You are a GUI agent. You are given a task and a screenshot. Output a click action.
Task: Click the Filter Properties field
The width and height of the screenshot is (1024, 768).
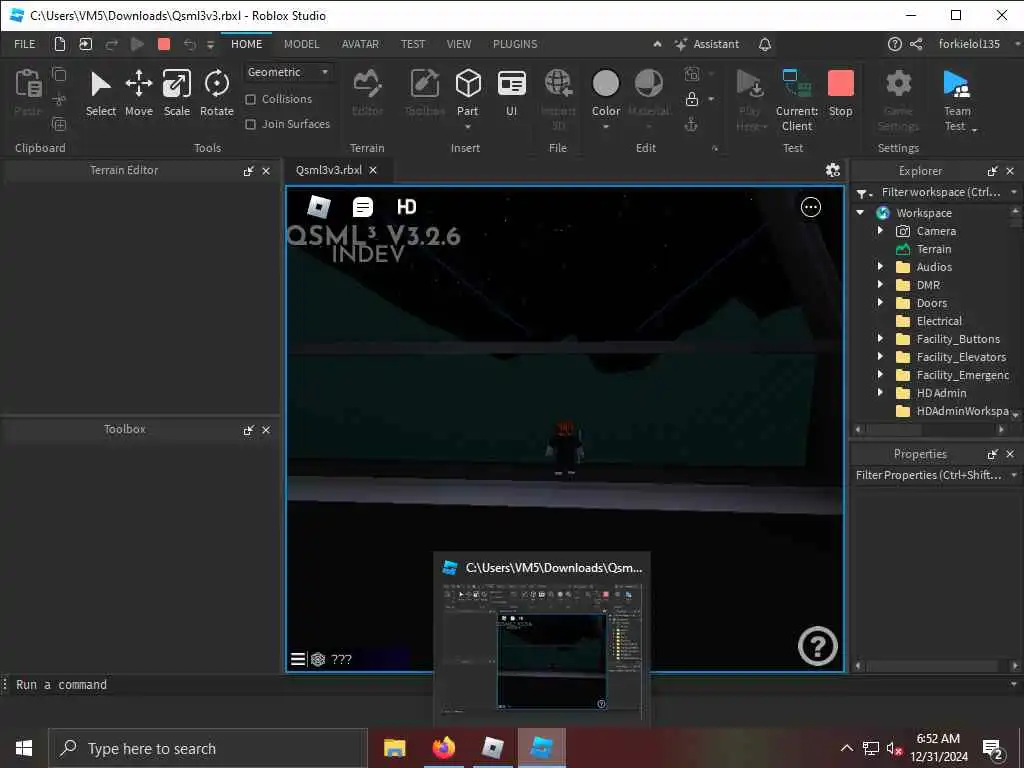coord(929,475)
